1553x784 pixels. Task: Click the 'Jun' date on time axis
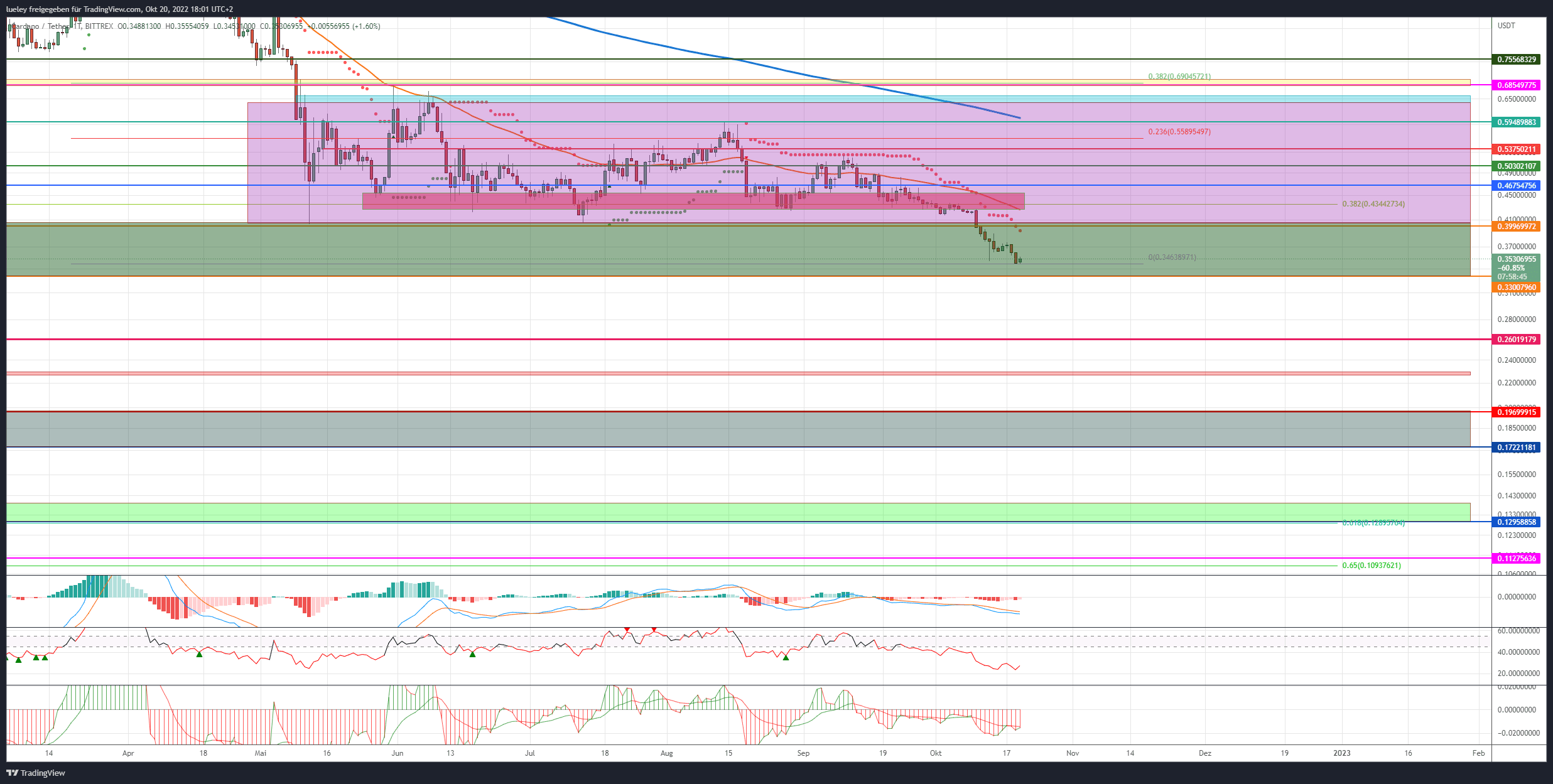[397, 753]
